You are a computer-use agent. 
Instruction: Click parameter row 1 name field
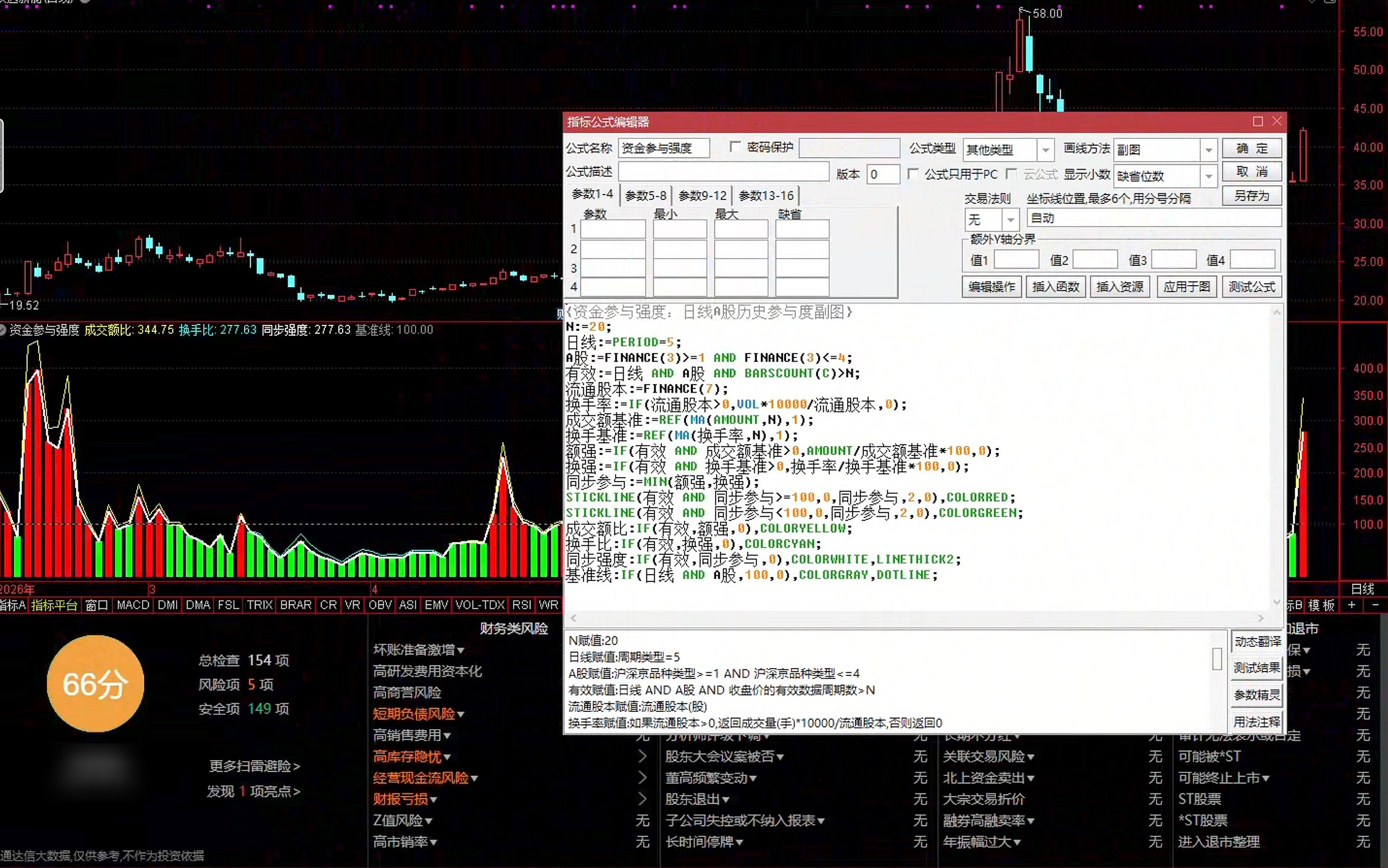612,229
